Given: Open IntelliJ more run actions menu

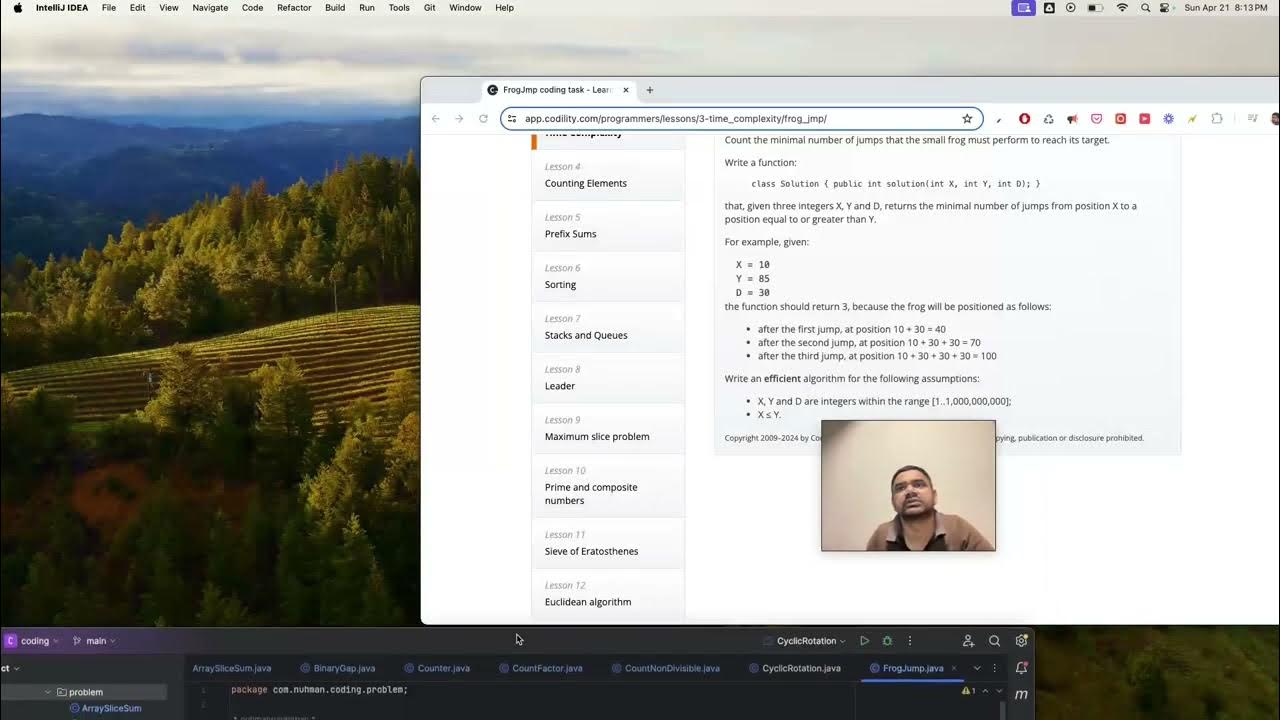Looking at the screenshot, I should (x=909, y=641).
